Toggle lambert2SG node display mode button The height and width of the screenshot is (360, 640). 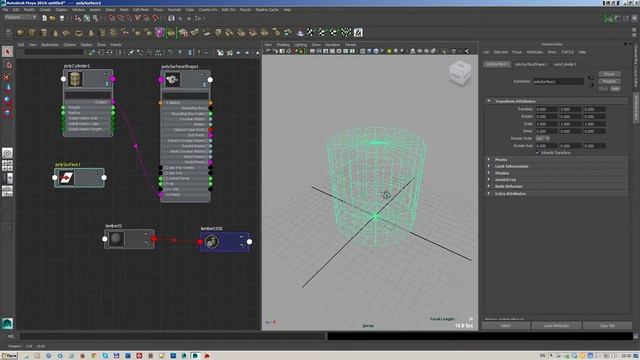click(243, 245)
